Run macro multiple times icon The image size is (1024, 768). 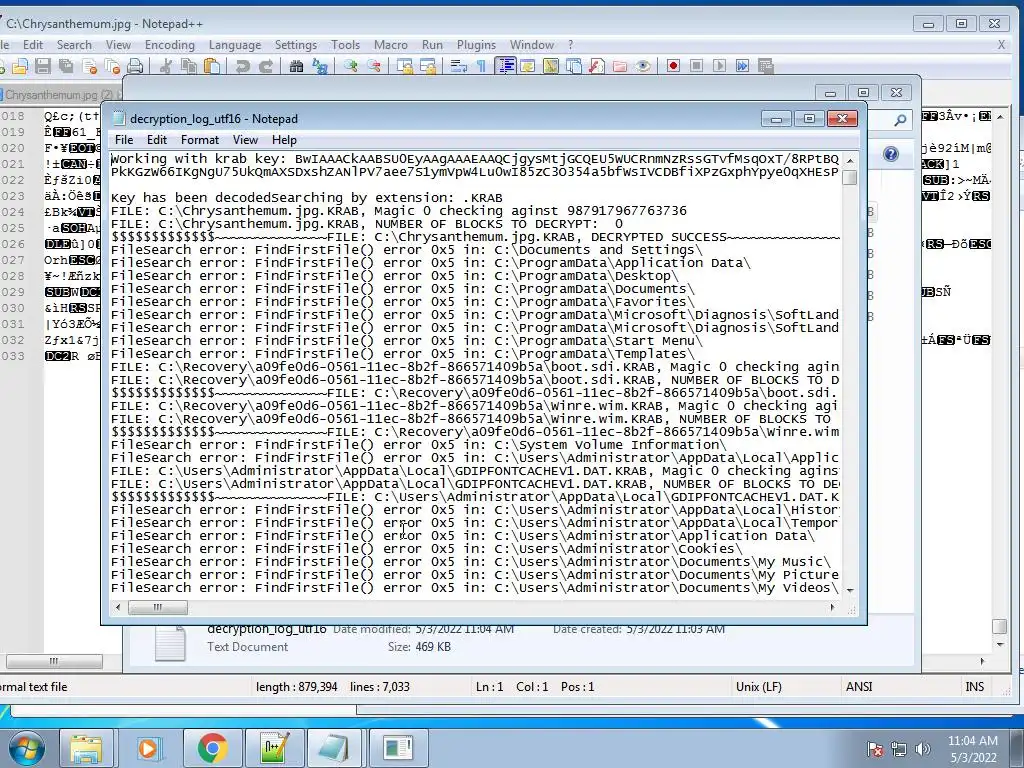743,66
